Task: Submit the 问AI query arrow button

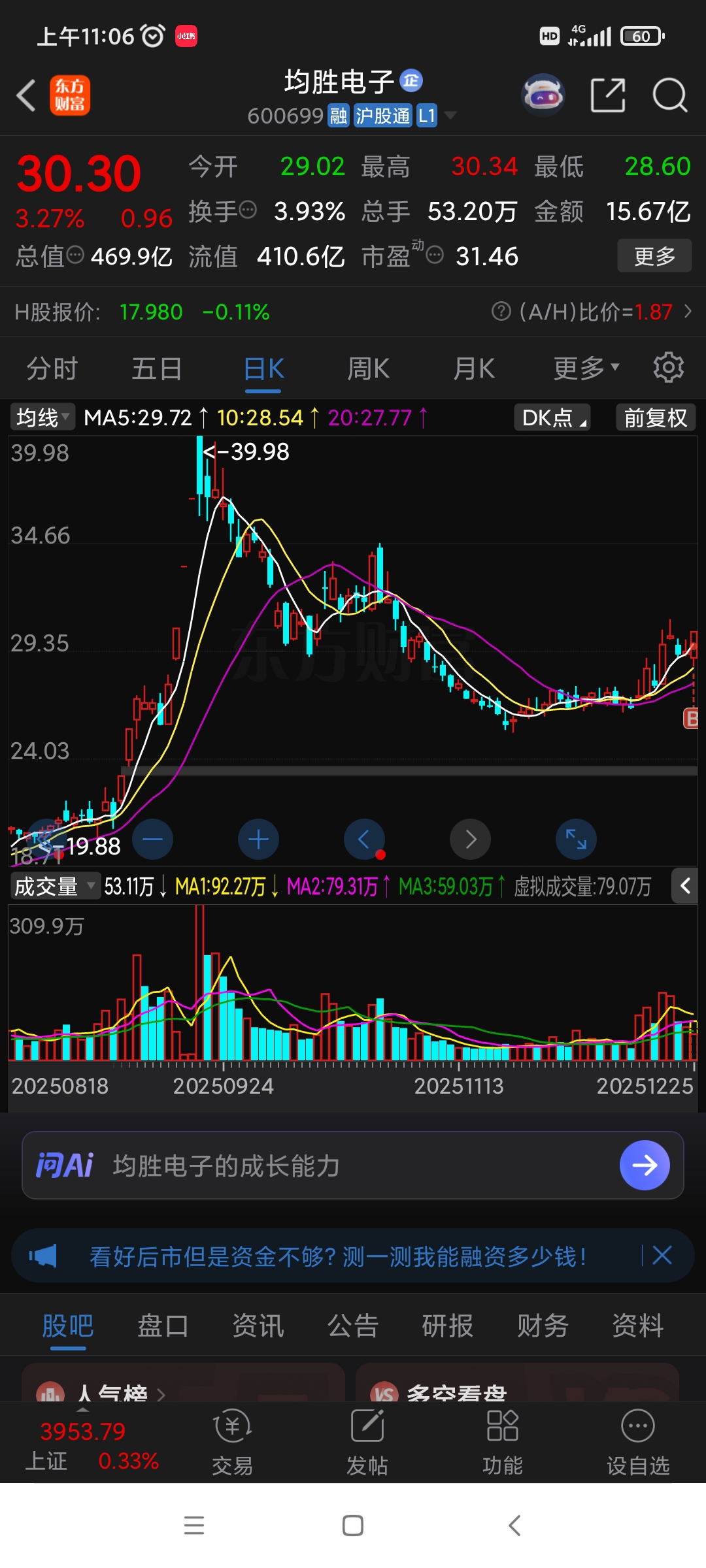Action: [x=645, y=1166]
